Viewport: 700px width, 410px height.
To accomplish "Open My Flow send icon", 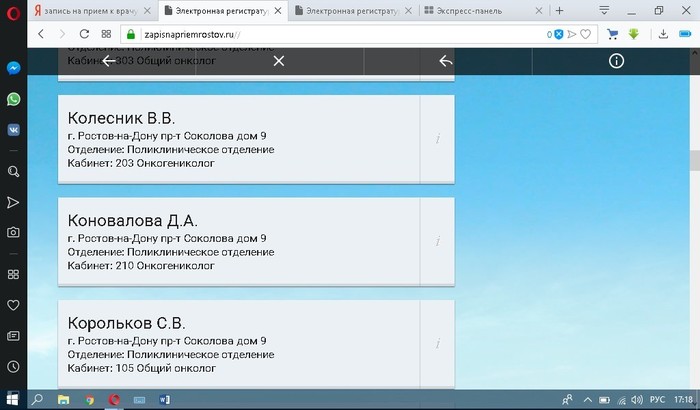I will click(x=14, y=202).
